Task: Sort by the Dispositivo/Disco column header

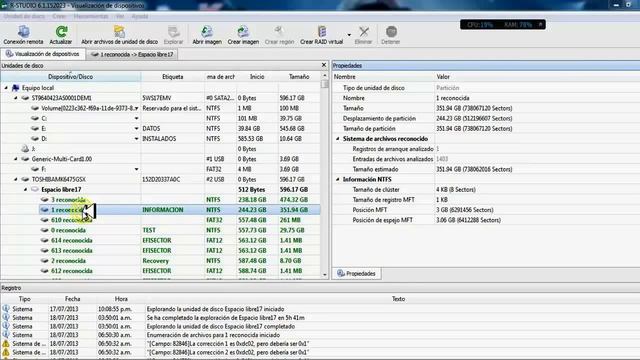Action: [71, 77]
